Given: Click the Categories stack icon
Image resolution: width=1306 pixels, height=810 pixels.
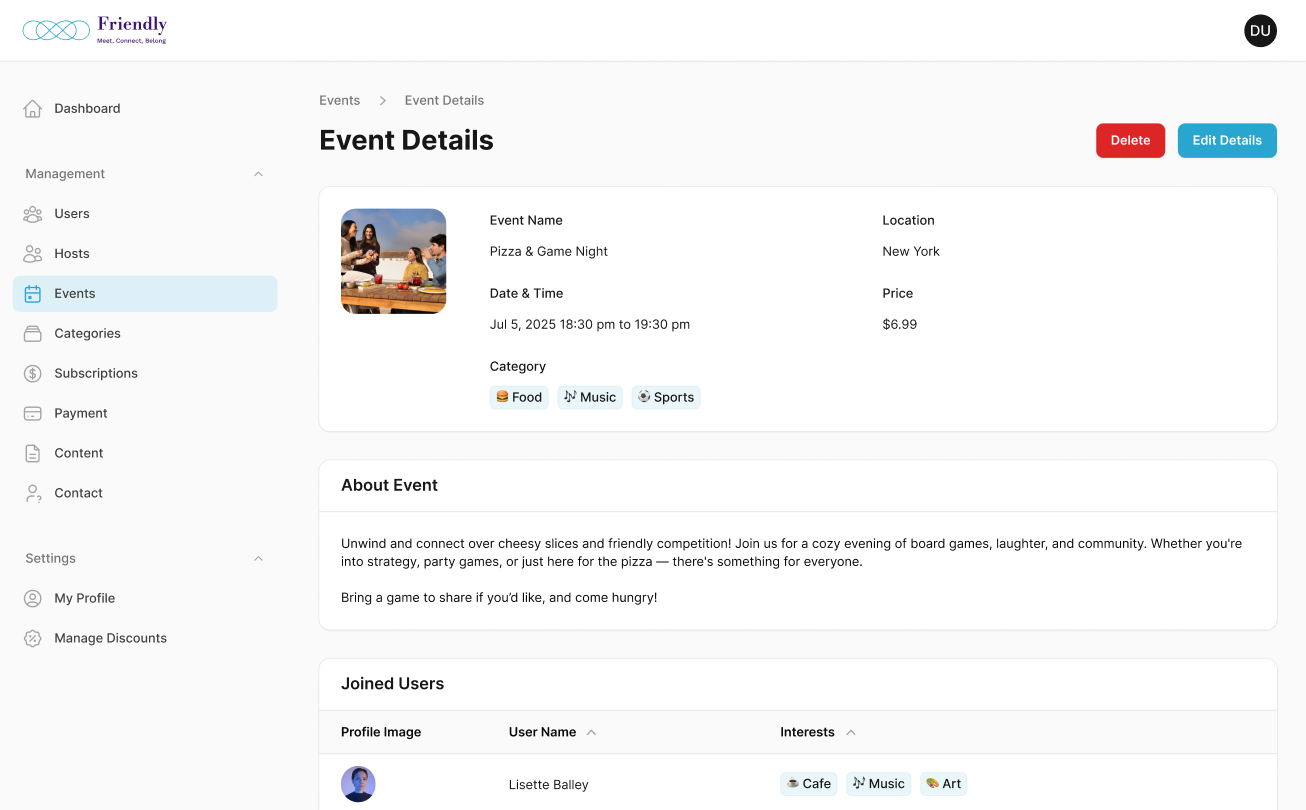Looking at the screenshot, I should click(33, 334).
